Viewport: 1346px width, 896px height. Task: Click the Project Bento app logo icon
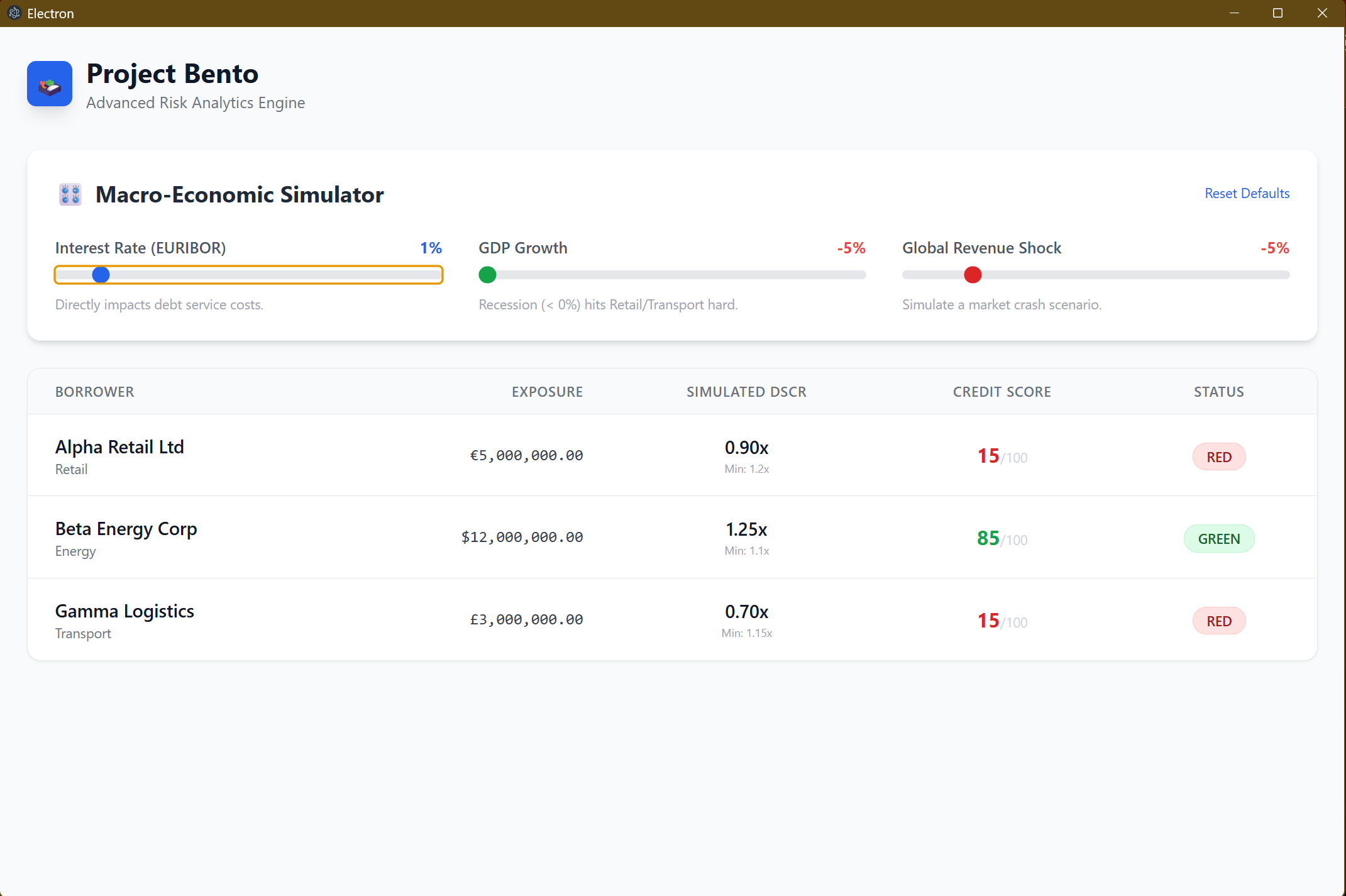[50, 84]
